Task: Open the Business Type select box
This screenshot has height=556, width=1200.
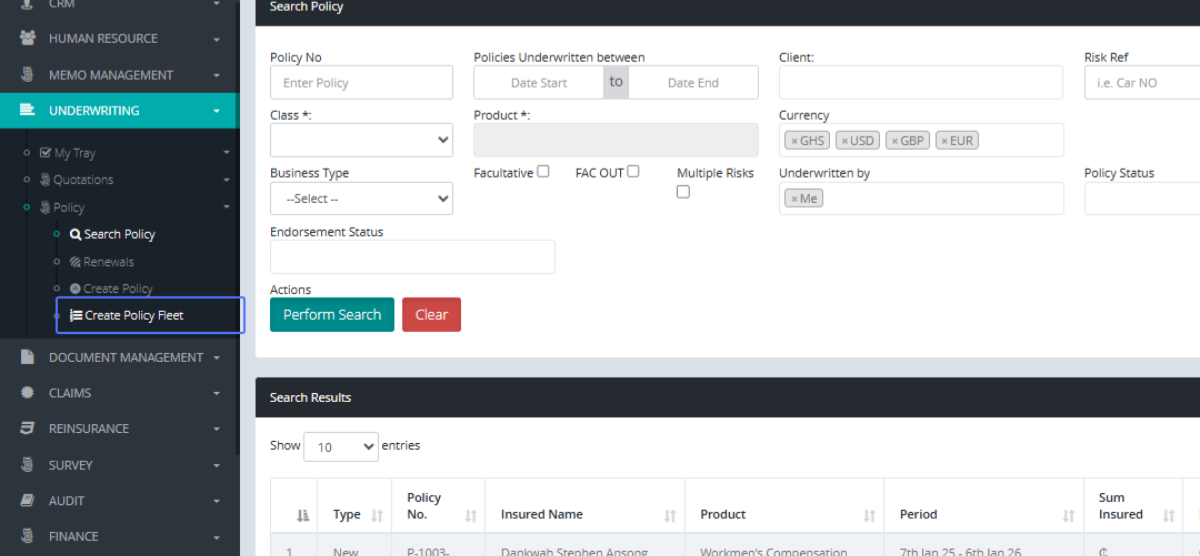Action: (361, 199)
